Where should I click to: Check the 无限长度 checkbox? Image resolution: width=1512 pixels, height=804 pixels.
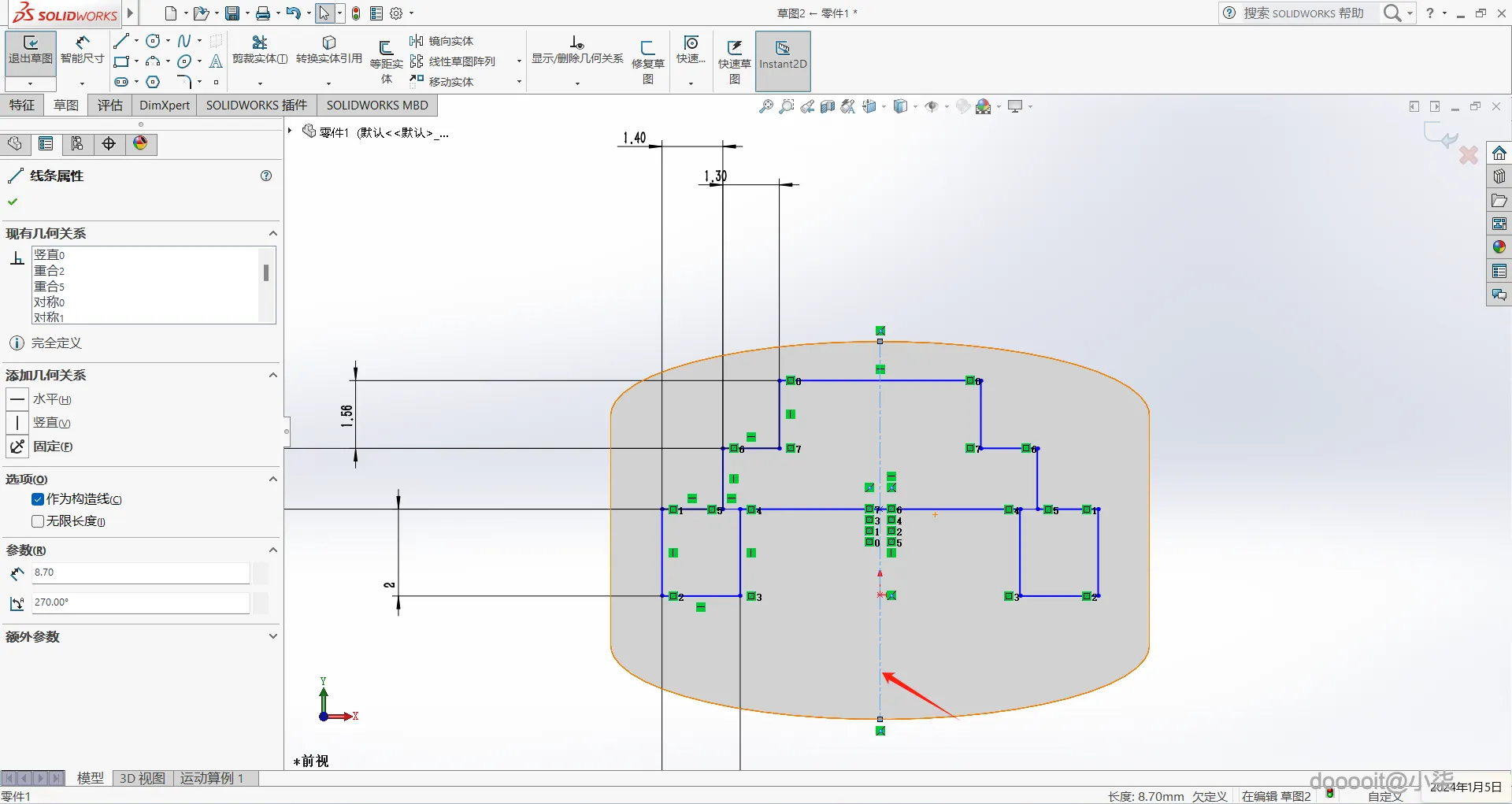point(38,521)
